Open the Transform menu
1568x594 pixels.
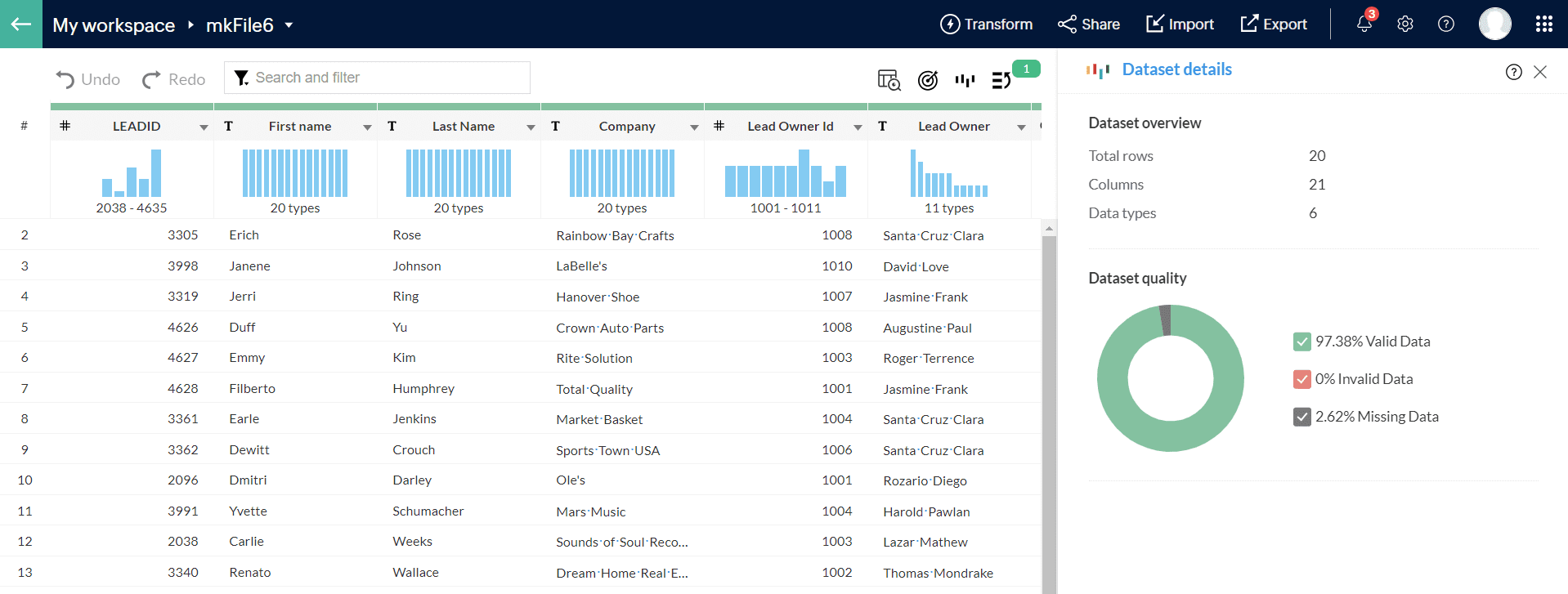(x=986, y=24)
